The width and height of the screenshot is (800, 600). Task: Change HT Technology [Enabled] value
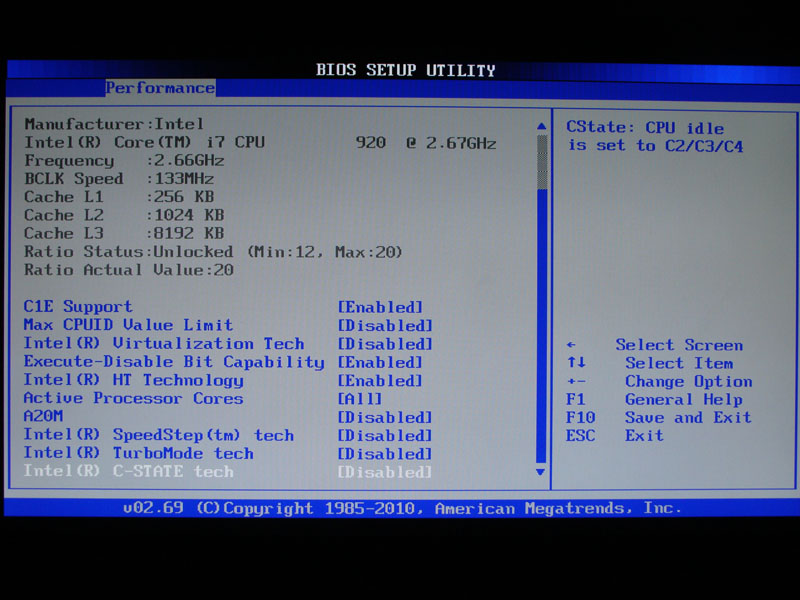click(x=380, y=381)
